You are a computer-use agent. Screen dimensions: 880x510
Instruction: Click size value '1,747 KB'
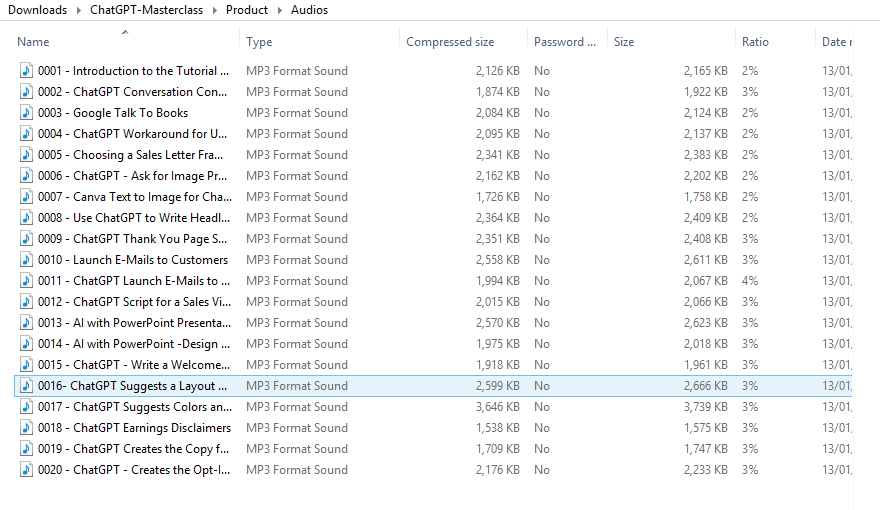(x=705, y=449)
